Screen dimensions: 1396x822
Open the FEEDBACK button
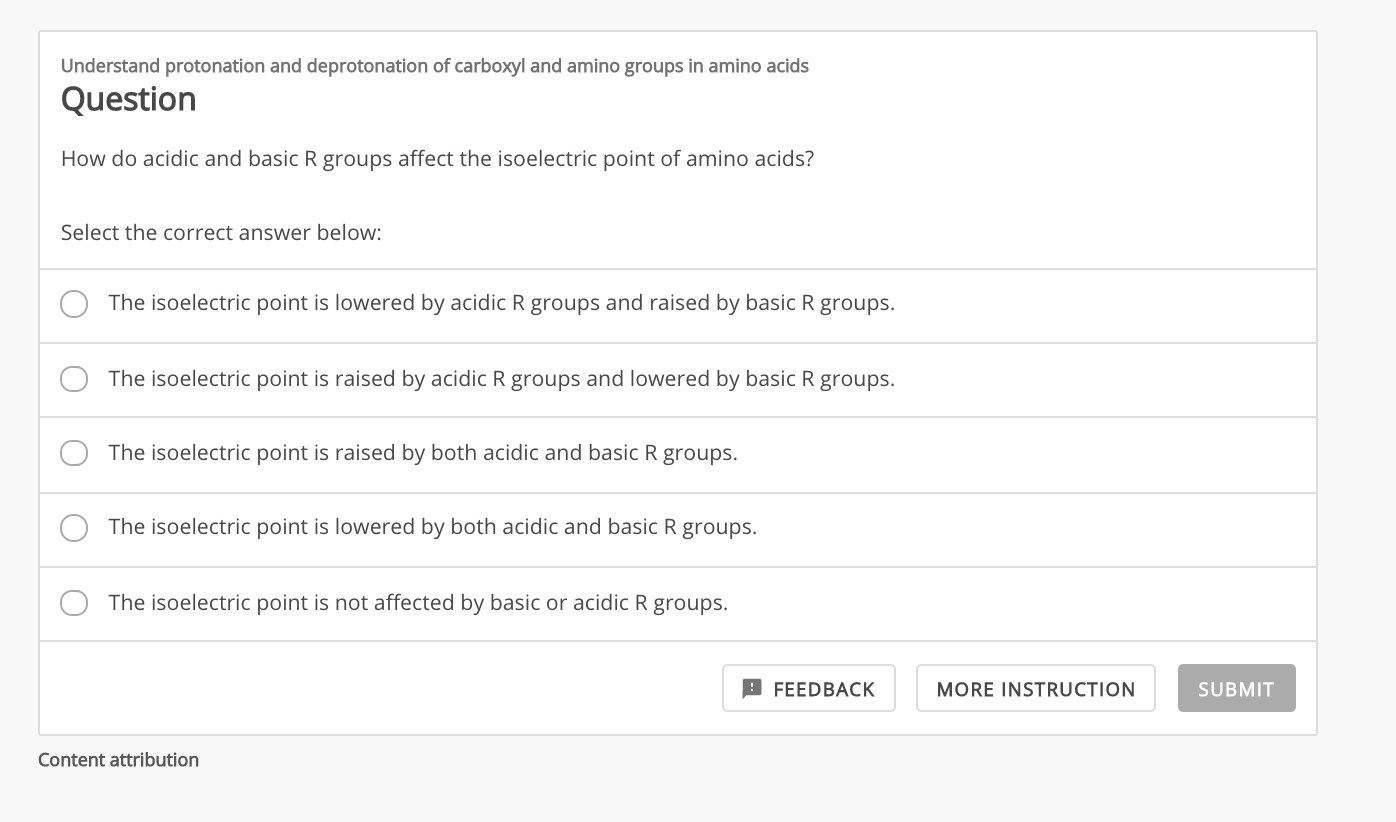pos(809,689)
